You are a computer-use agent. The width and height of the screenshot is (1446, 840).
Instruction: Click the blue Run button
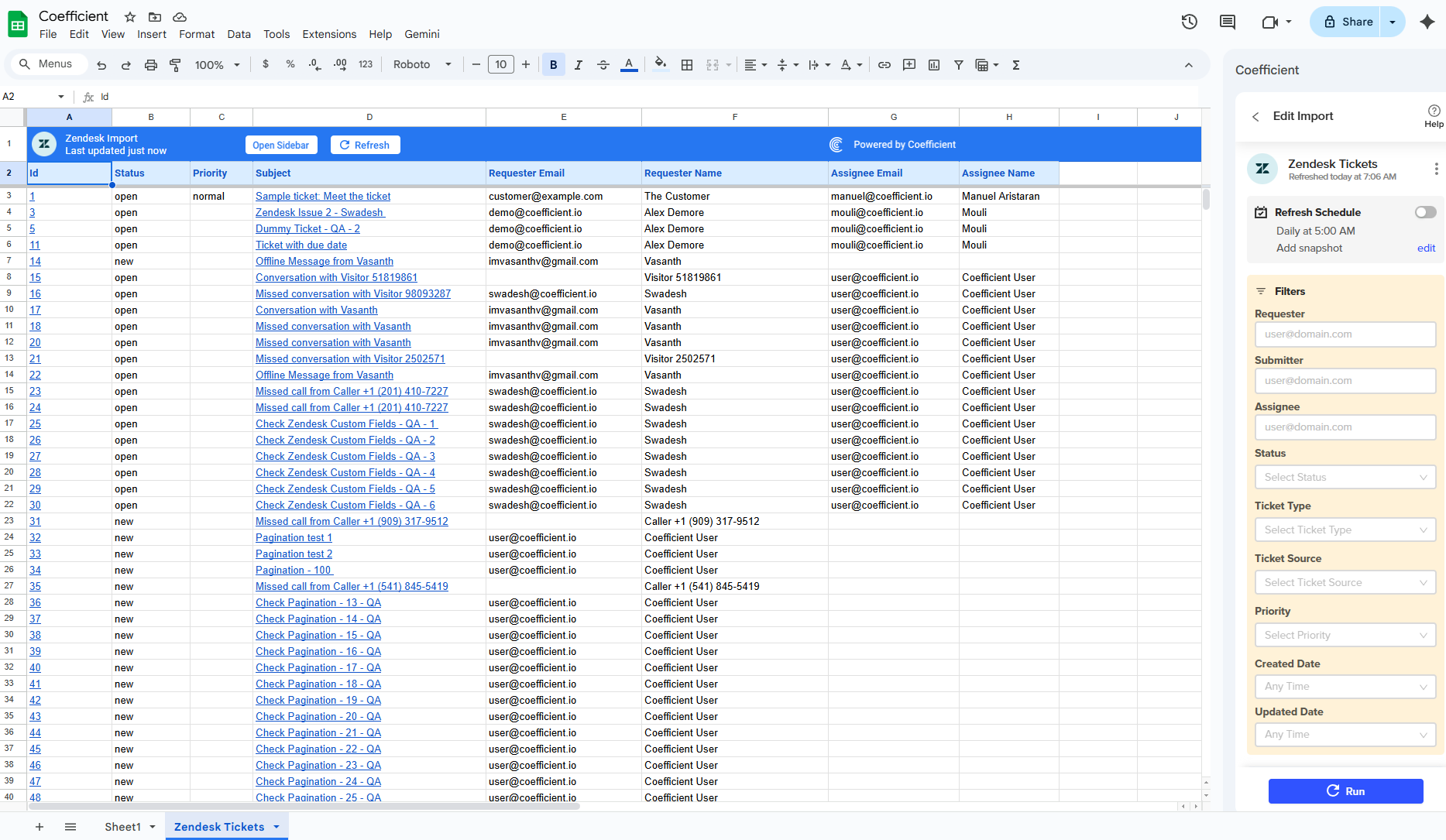(x=1345, y=791)
